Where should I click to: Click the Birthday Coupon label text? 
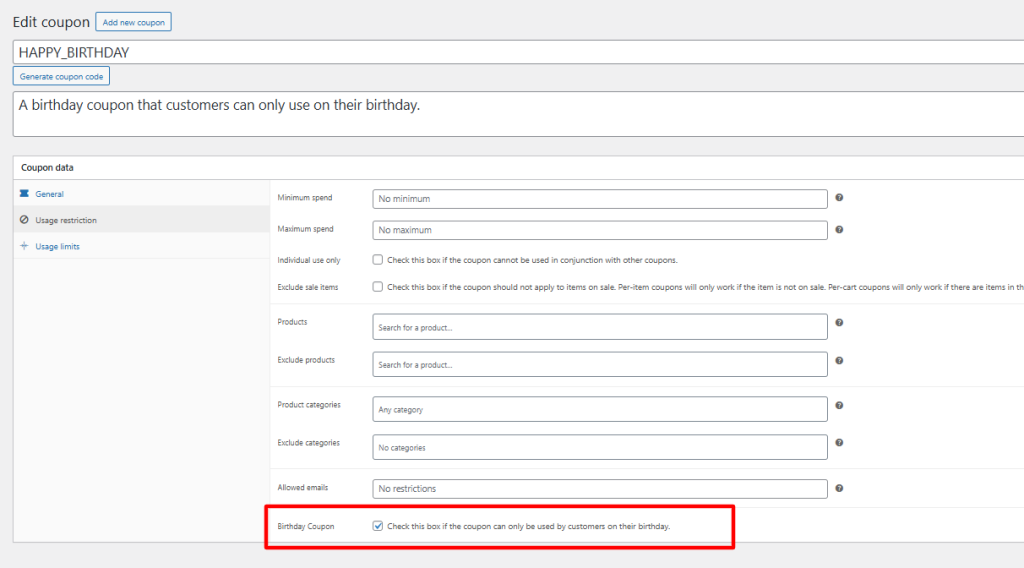(306, 526)
